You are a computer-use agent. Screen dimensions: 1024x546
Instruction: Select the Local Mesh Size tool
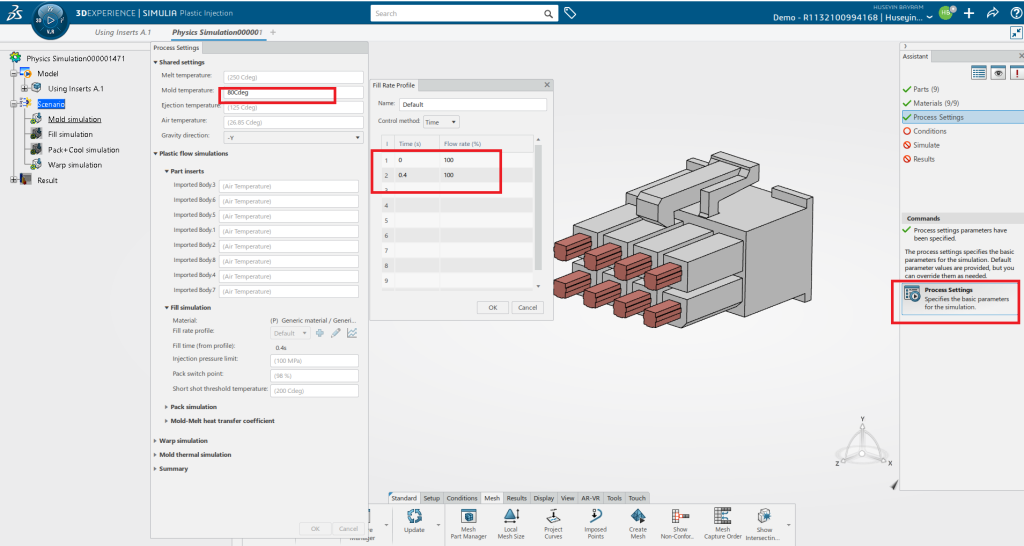pos(510,516)
